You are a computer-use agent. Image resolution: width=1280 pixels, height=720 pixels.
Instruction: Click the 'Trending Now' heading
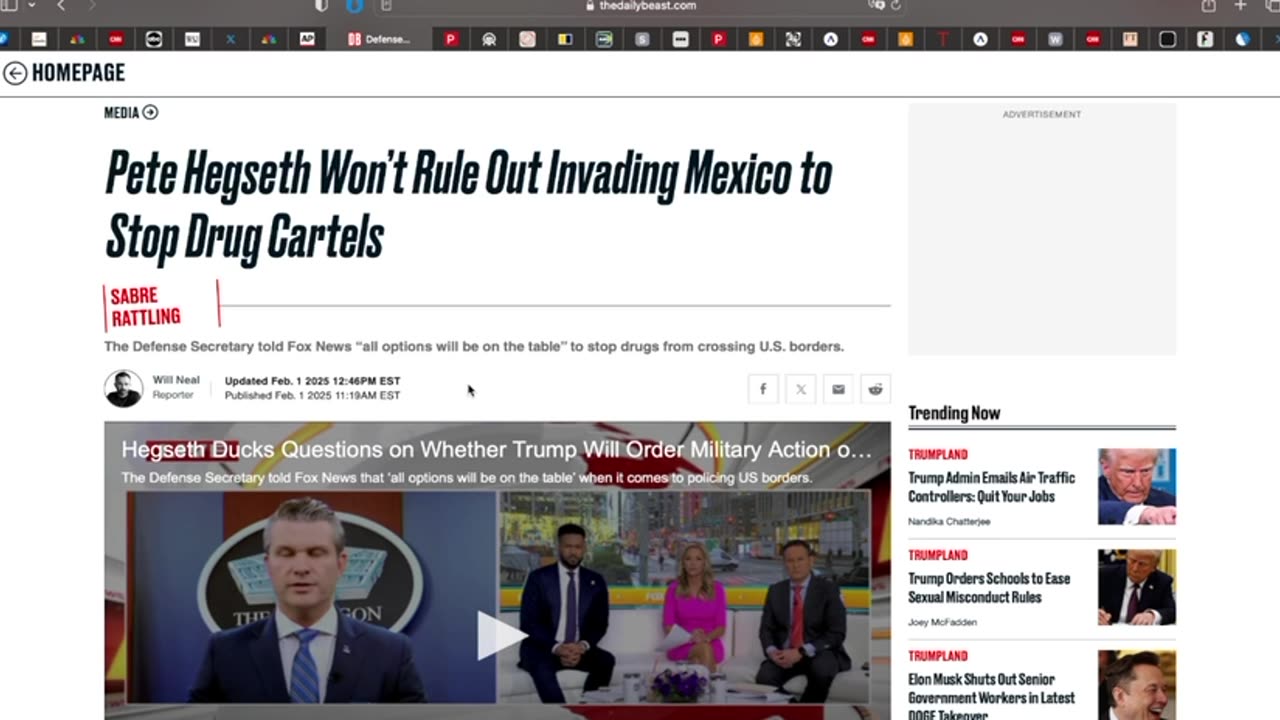[x=954, y=413]
